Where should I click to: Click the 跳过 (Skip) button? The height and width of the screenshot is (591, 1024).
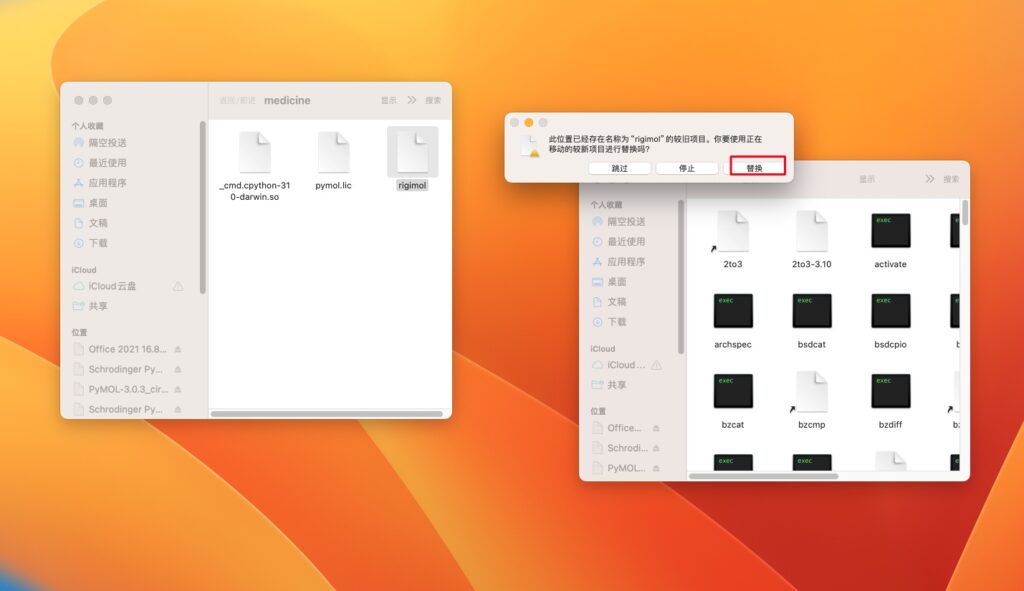619,167
